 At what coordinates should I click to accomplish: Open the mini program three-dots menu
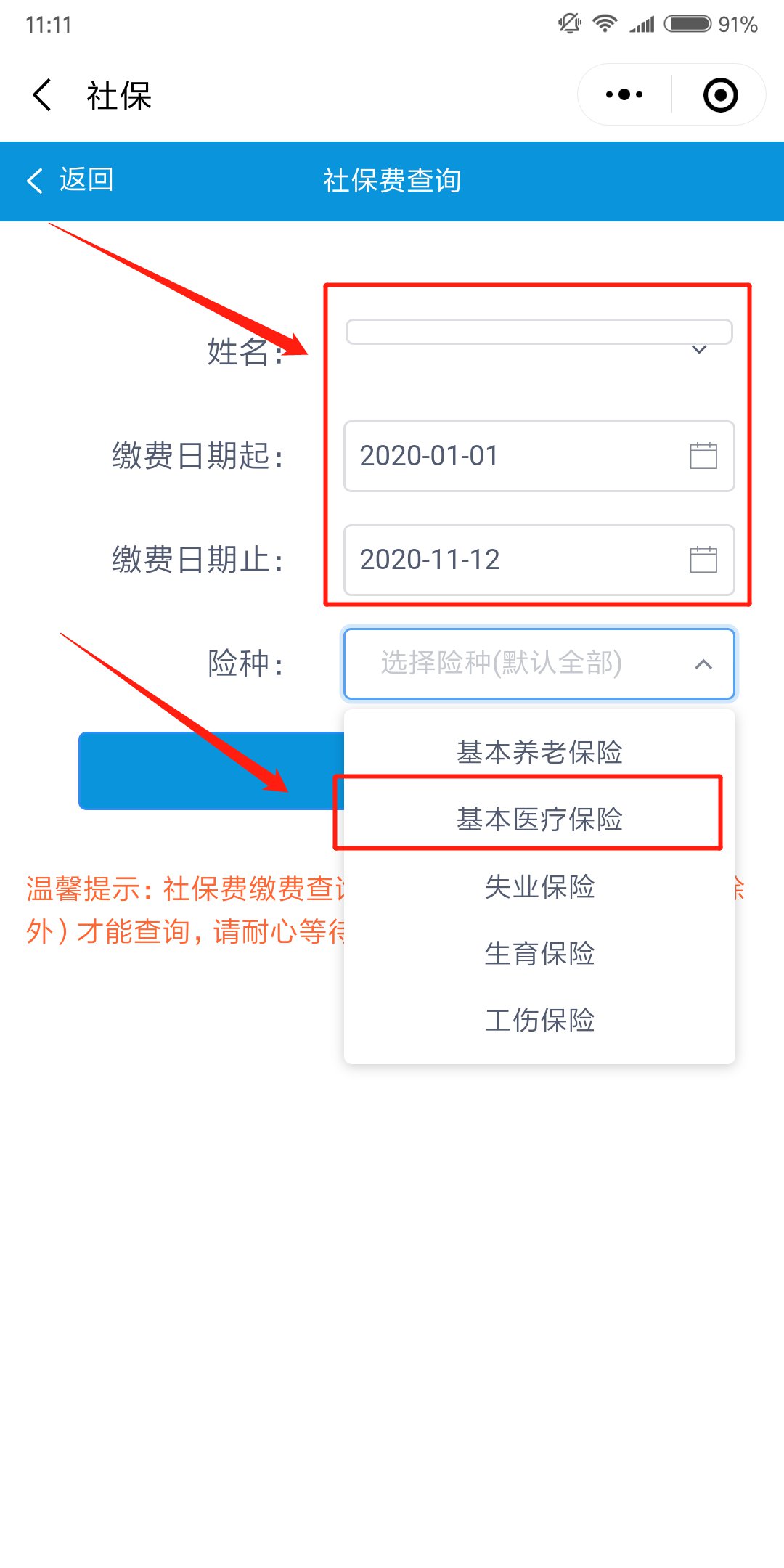(624, 94)
